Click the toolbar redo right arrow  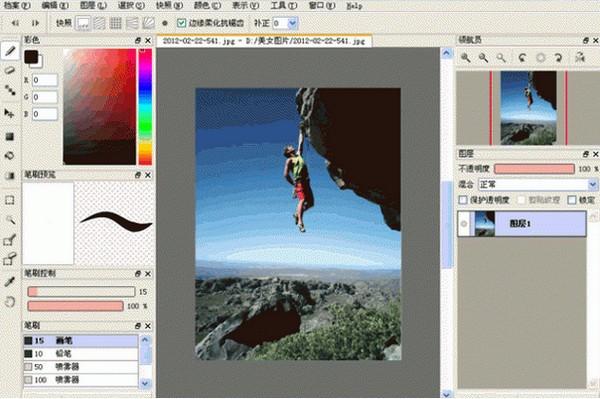tap(35, 23)
